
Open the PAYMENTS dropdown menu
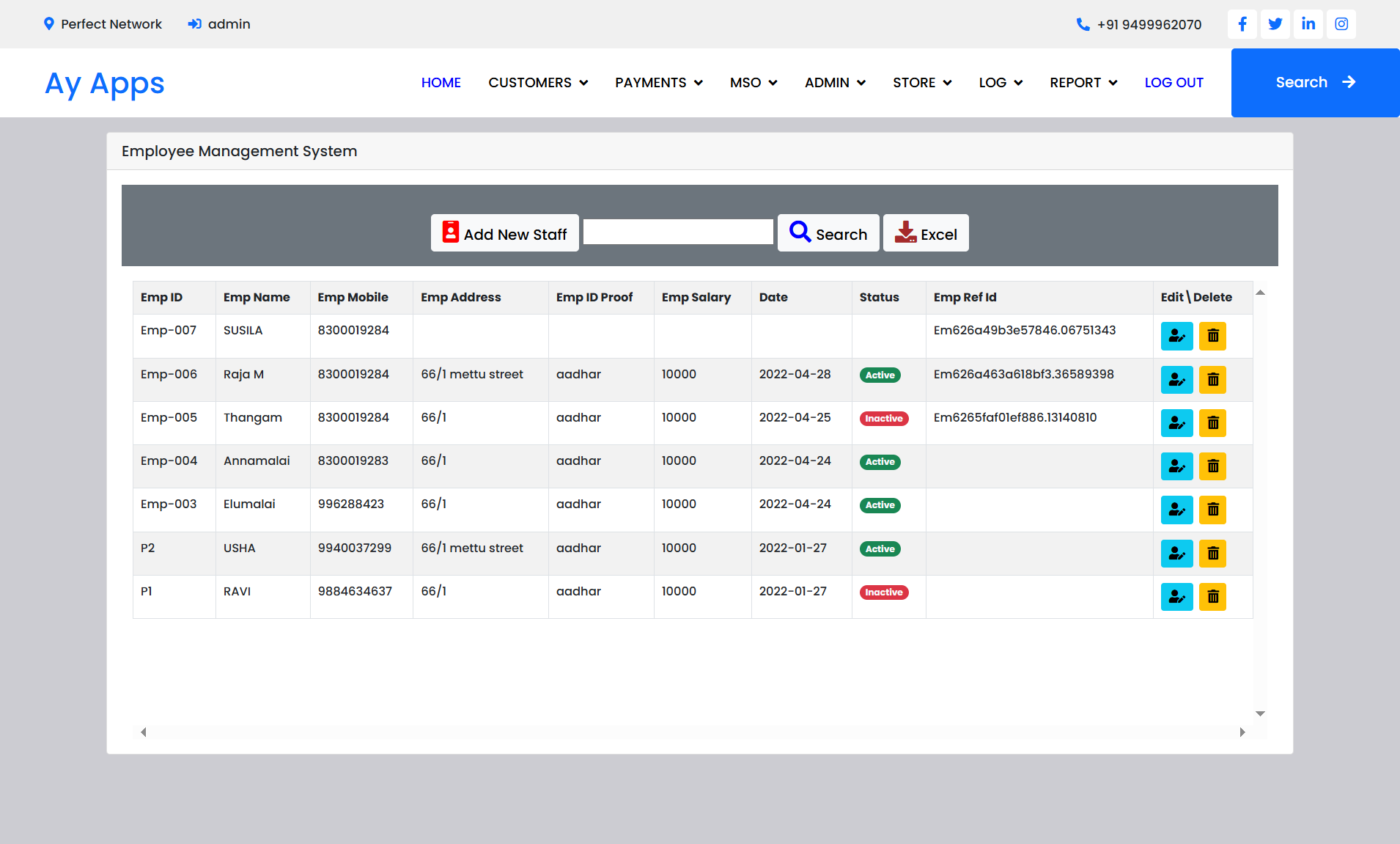point(658,83)
